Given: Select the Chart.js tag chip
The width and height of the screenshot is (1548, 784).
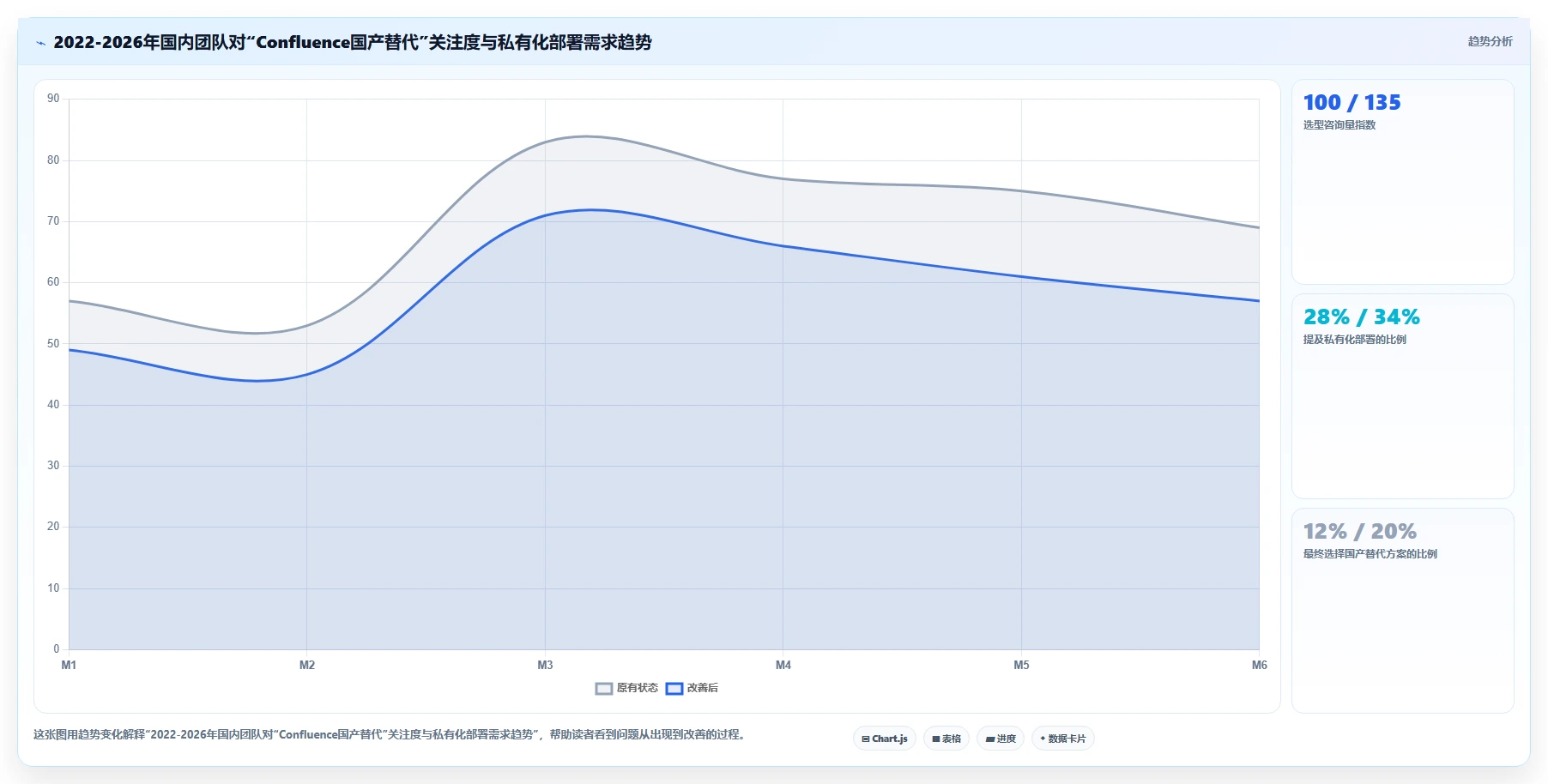Looking at the screenshot, I should pos(885,739).
